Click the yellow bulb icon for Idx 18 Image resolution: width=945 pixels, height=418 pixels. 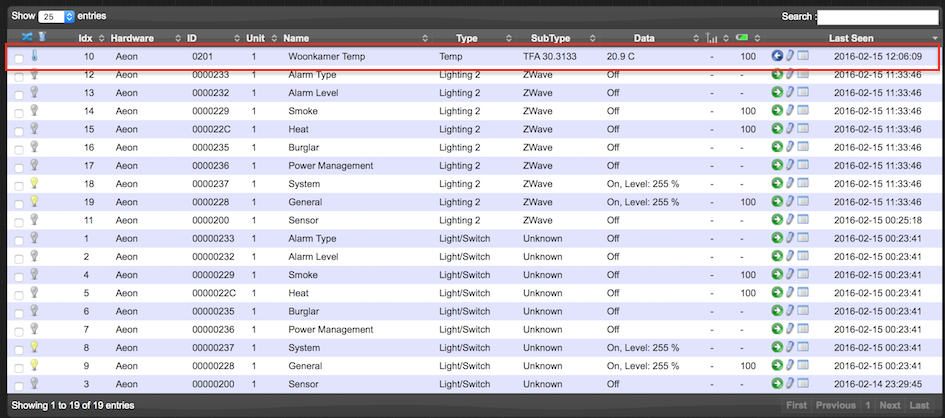click(x=34, y=182)
